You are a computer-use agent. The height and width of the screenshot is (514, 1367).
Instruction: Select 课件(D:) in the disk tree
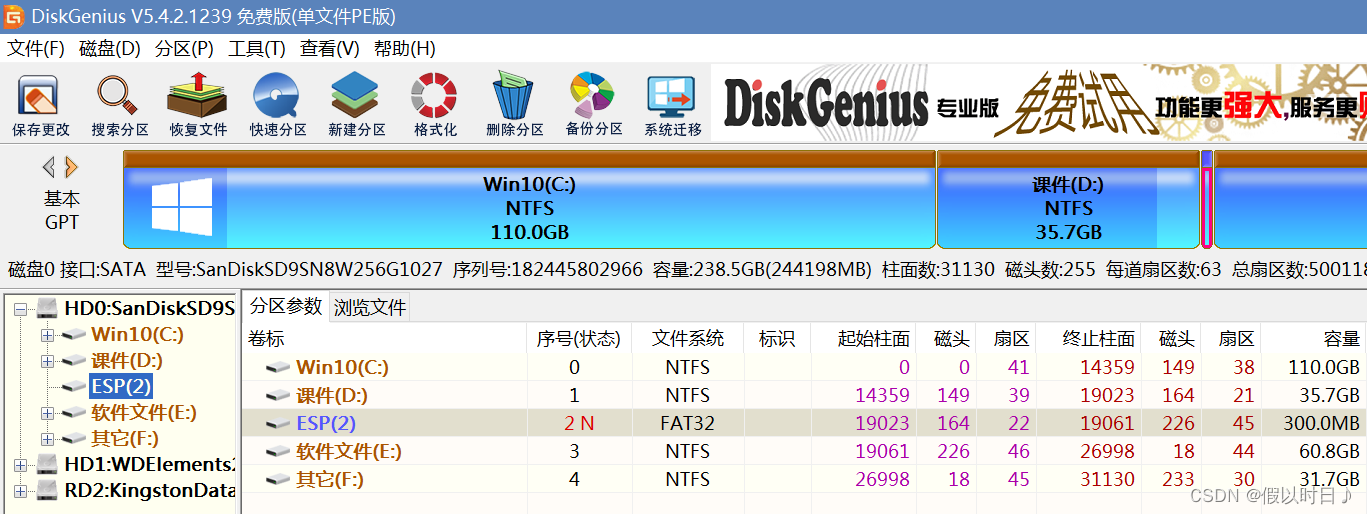[127, 360]
